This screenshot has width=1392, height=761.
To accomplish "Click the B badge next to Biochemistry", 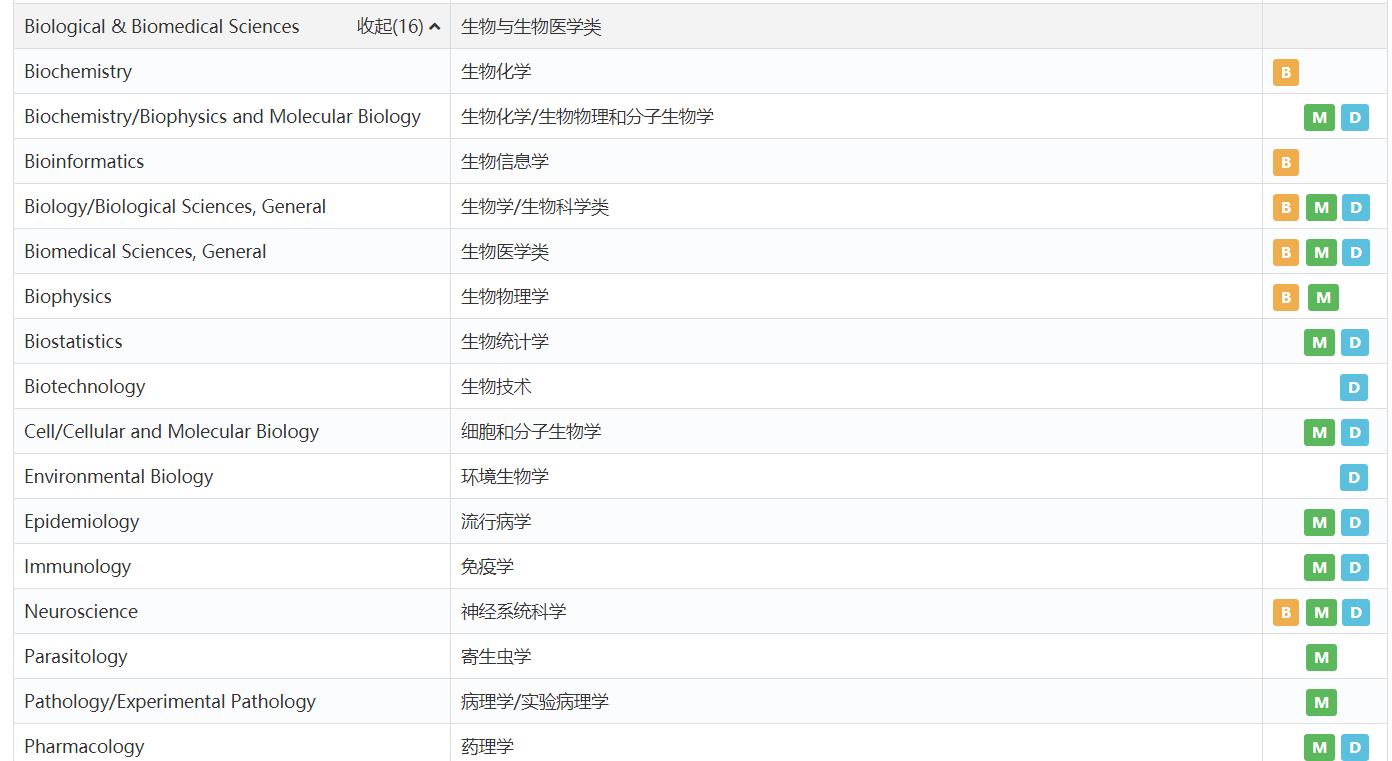I will click(1285, 72).
